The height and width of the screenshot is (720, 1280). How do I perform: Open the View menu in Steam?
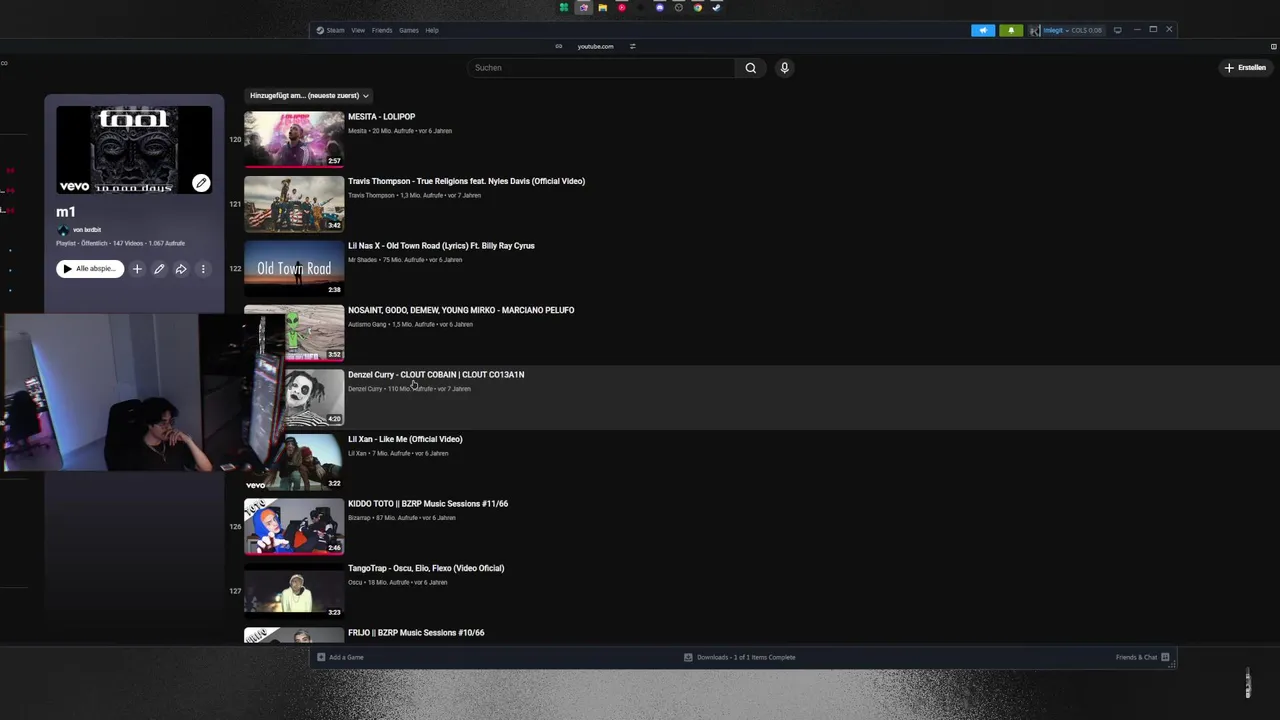[358, 30]
